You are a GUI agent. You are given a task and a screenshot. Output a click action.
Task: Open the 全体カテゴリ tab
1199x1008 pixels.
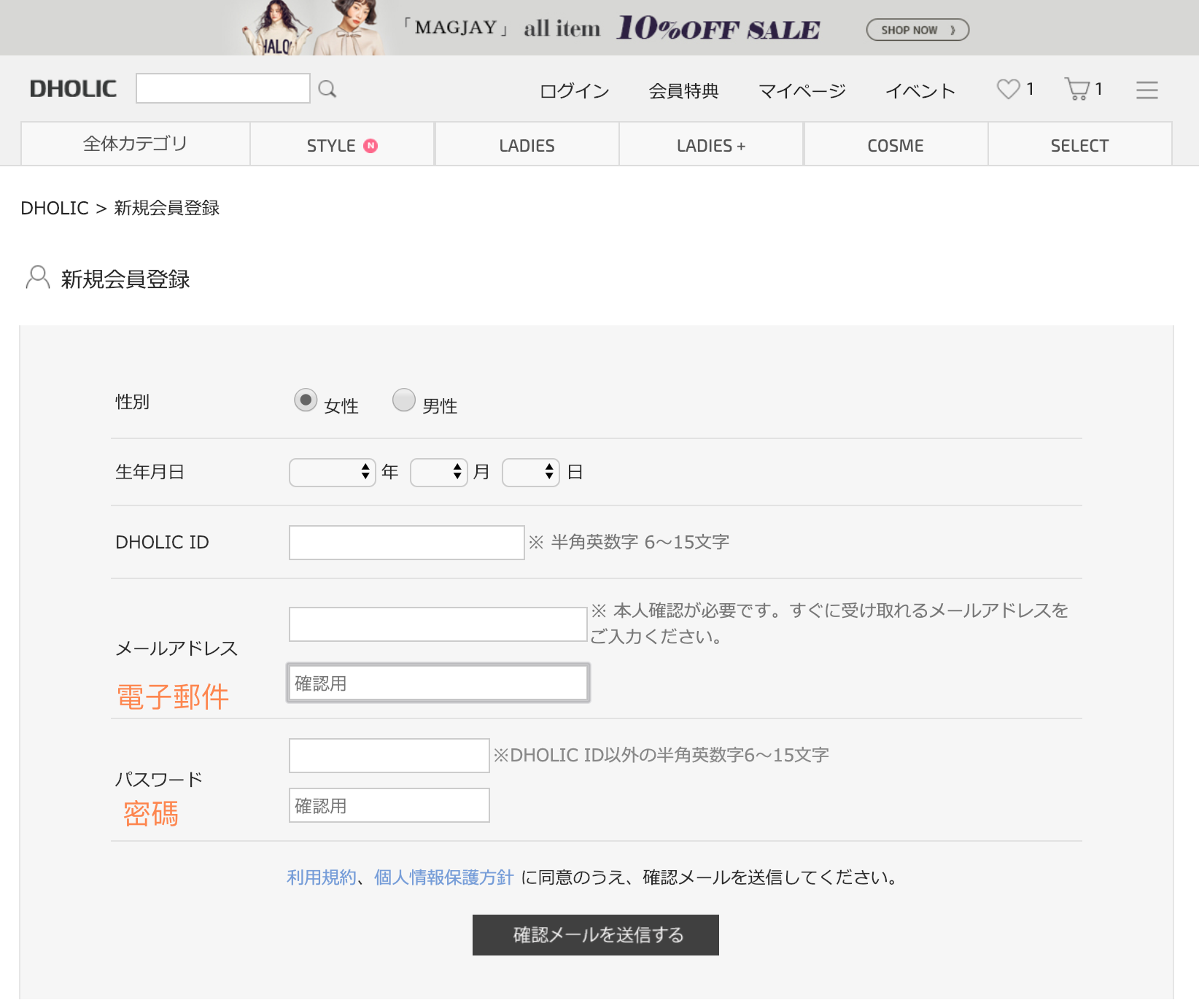pos(135,144)
